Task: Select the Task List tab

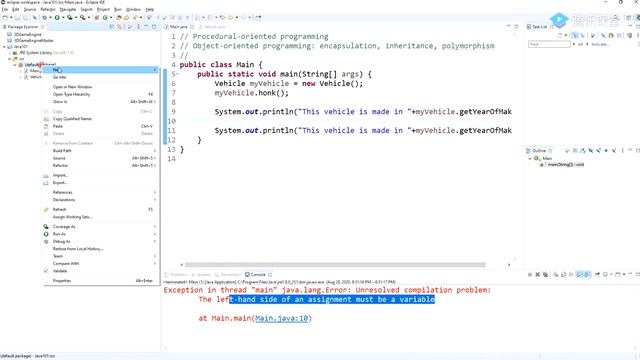Action: coord(539,27)
